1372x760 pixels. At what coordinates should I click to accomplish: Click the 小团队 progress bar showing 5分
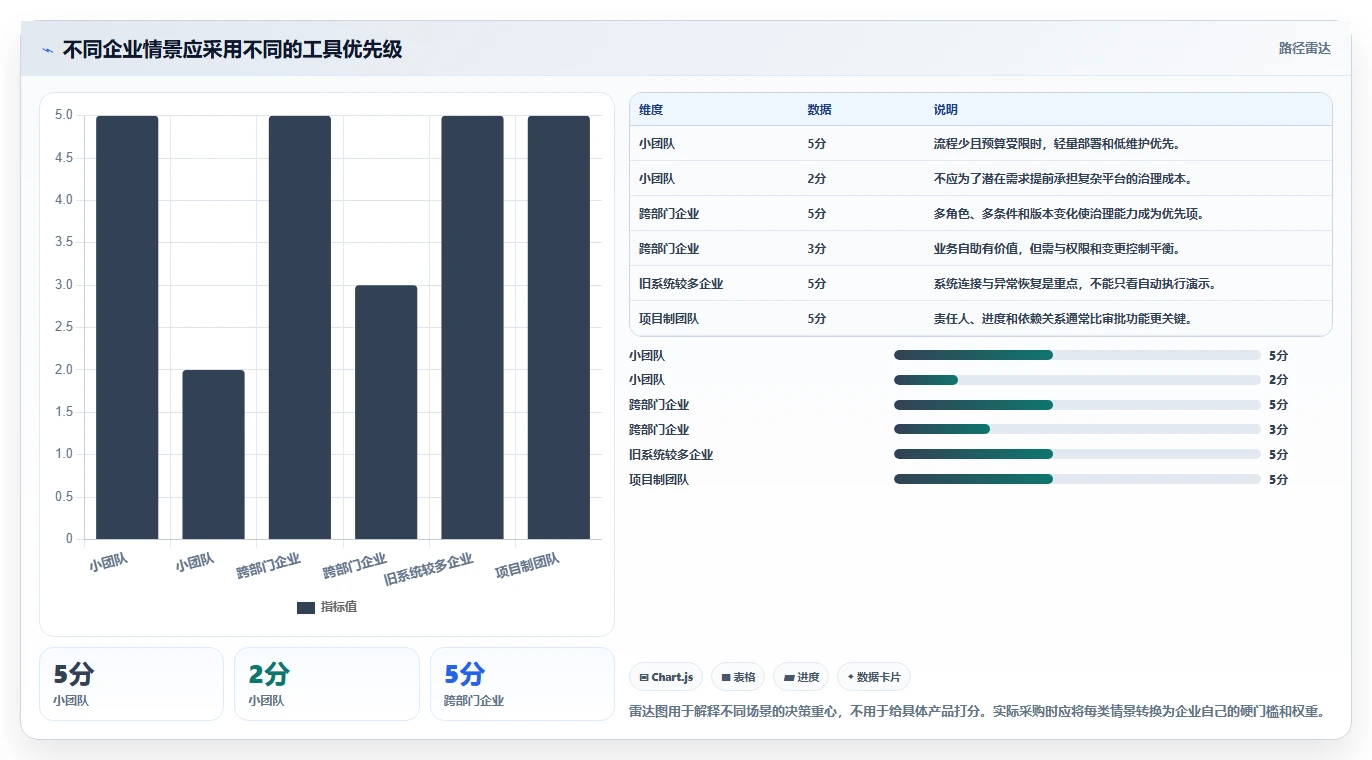[x=1077, y=355]
